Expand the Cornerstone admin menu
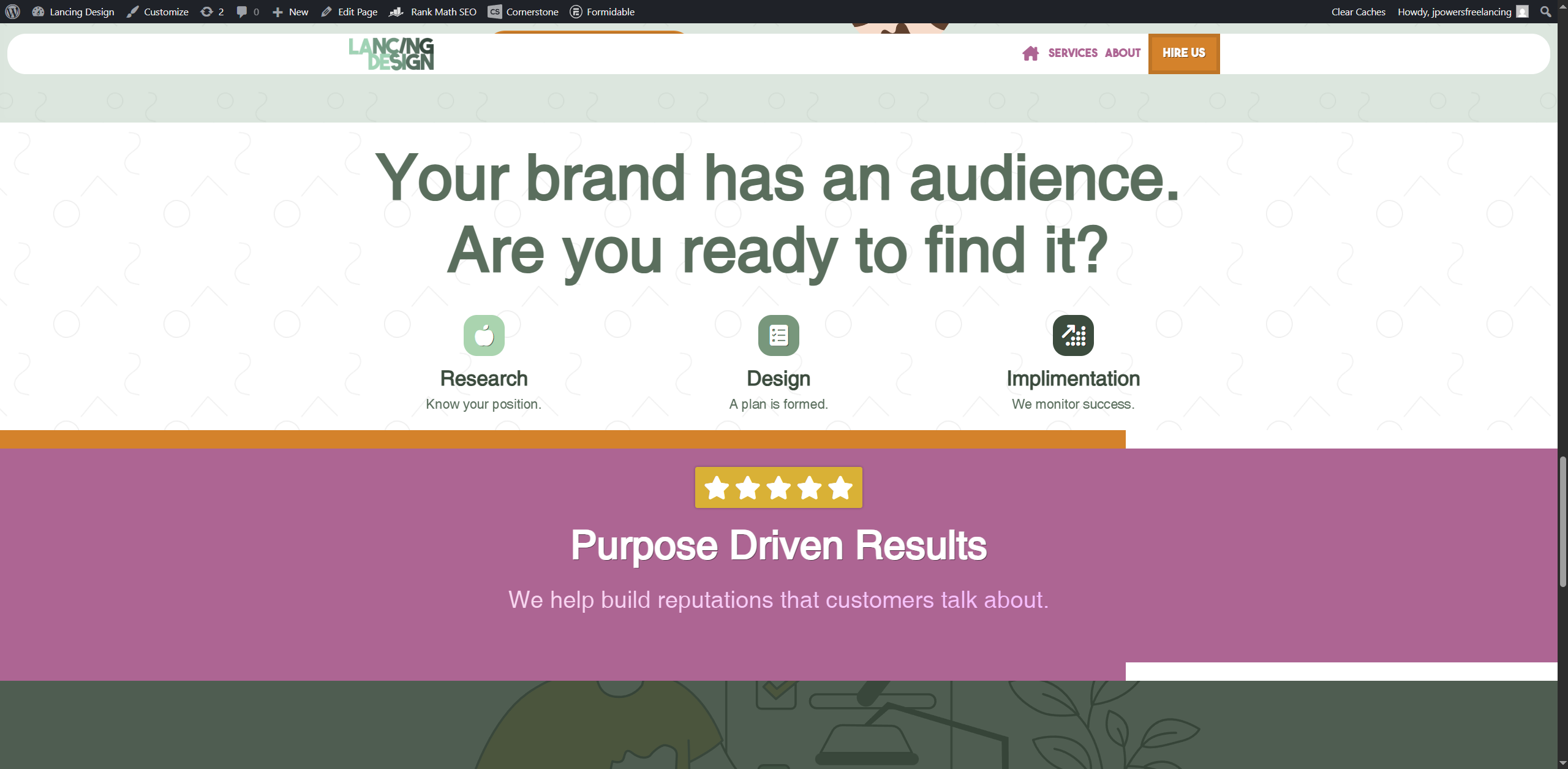Screen dimensions: 1568x769 click(x=524, y=12)
